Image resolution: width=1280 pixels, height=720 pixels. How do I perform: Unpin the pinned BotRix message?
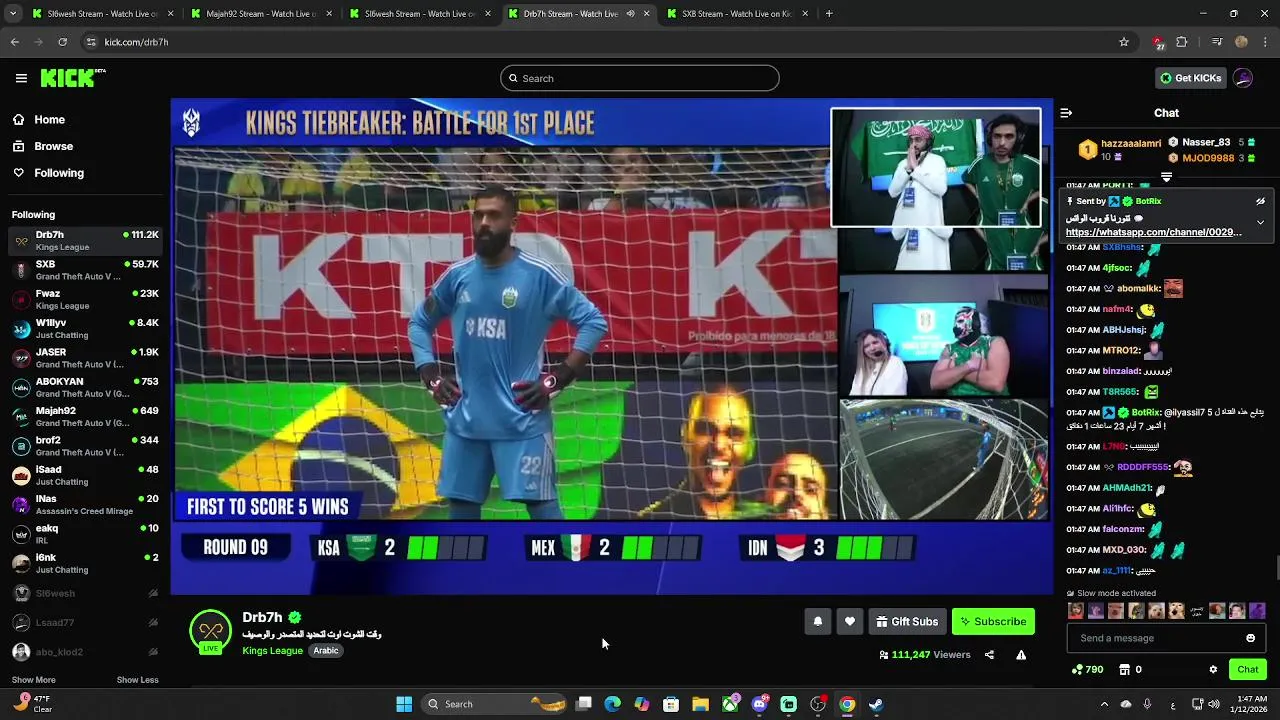tap(1260, 201)
